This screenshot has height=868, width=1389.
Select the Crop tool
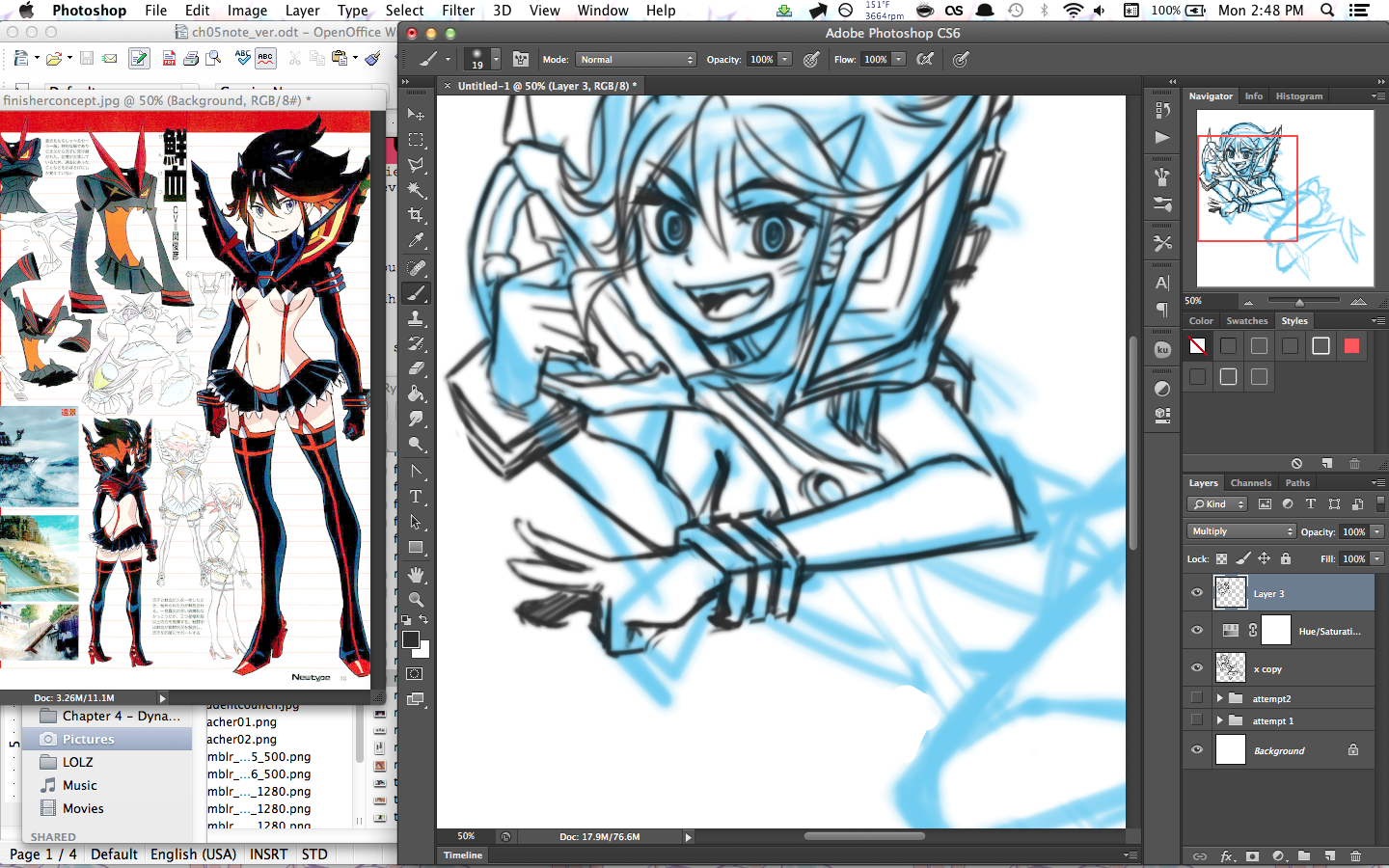tap(416, 215)
